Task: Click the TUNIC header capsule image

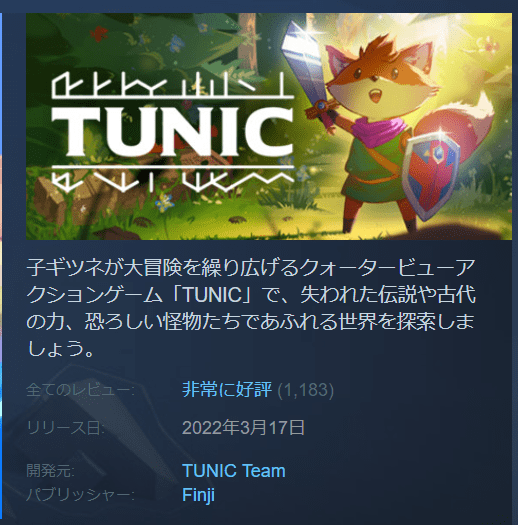Action: [269, 126]
